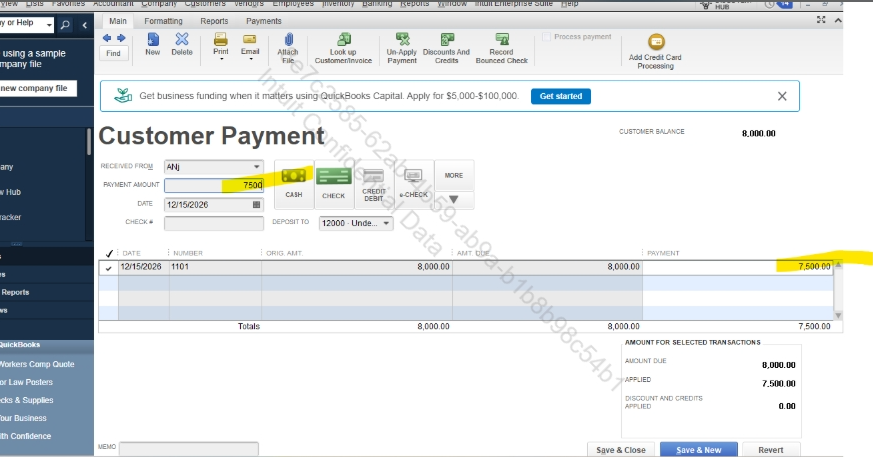Click the Revert button

point(771,450)
